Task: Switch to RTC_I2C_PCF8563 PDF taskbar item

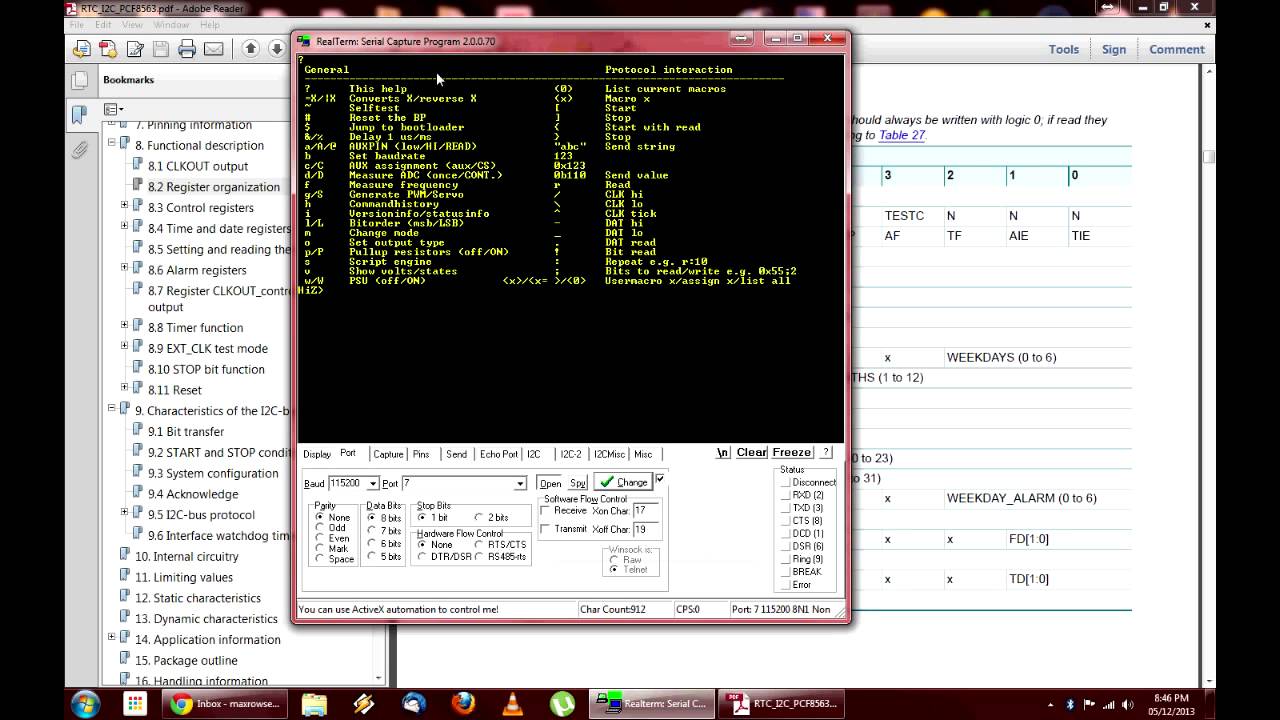Action: (781, 704)
